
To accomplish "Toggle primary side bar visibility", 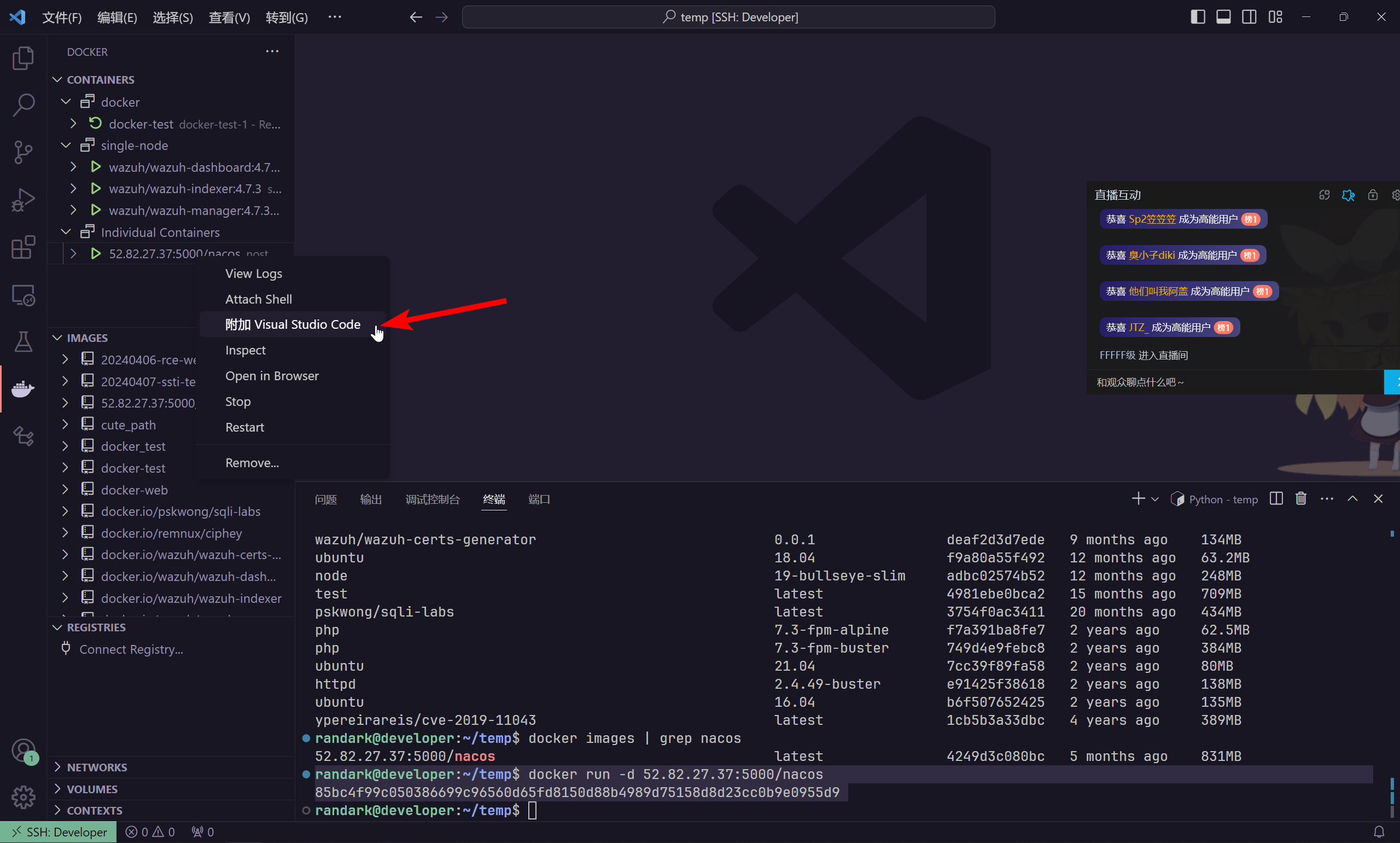I will [1197, 17].
